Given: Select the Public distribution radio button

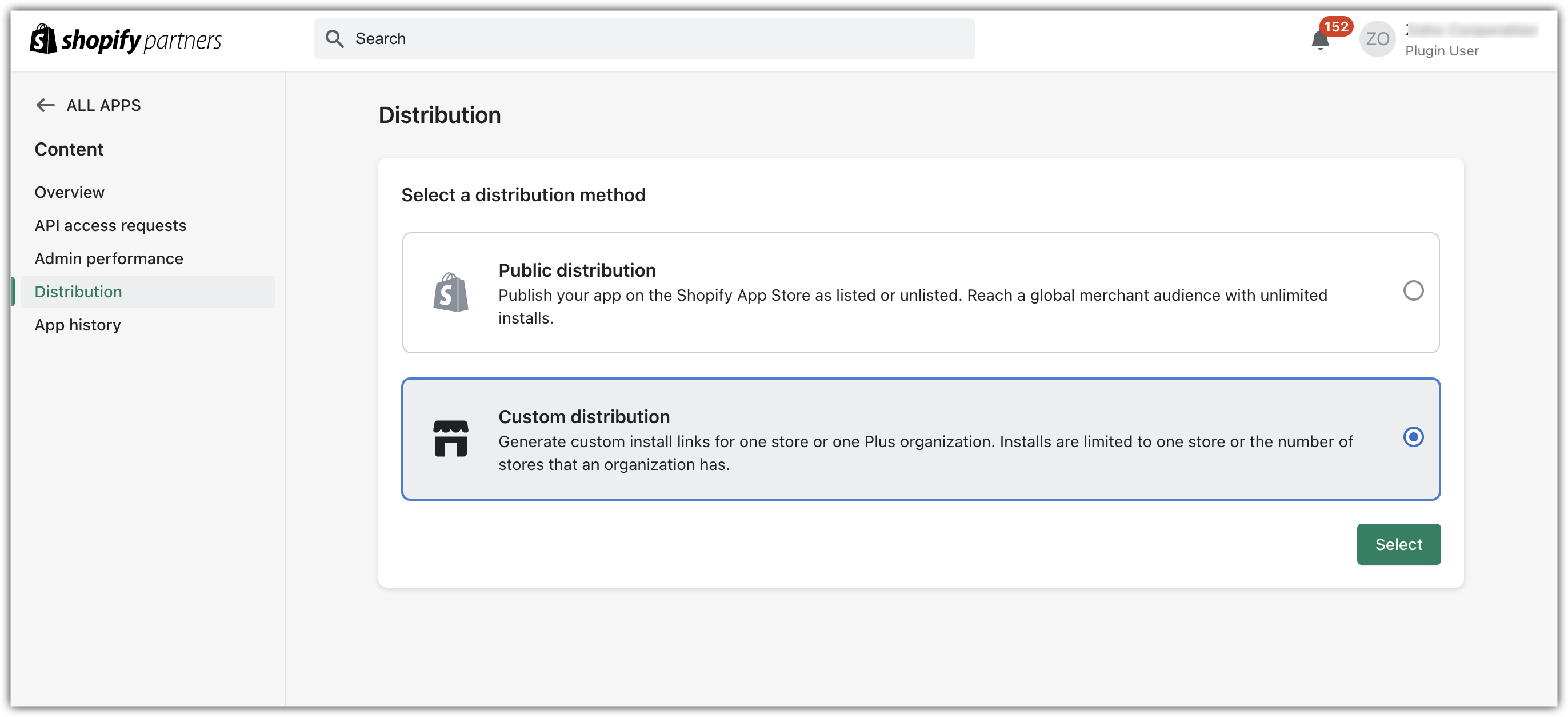Looking at the screenshot, I should (1413, 290).
